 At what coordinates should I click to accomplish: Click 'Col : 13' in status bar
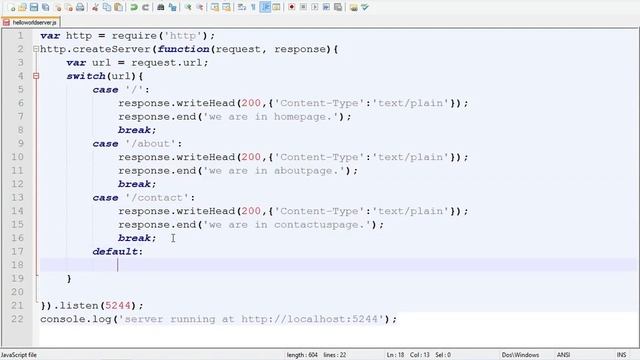click(x=420, y=355)
